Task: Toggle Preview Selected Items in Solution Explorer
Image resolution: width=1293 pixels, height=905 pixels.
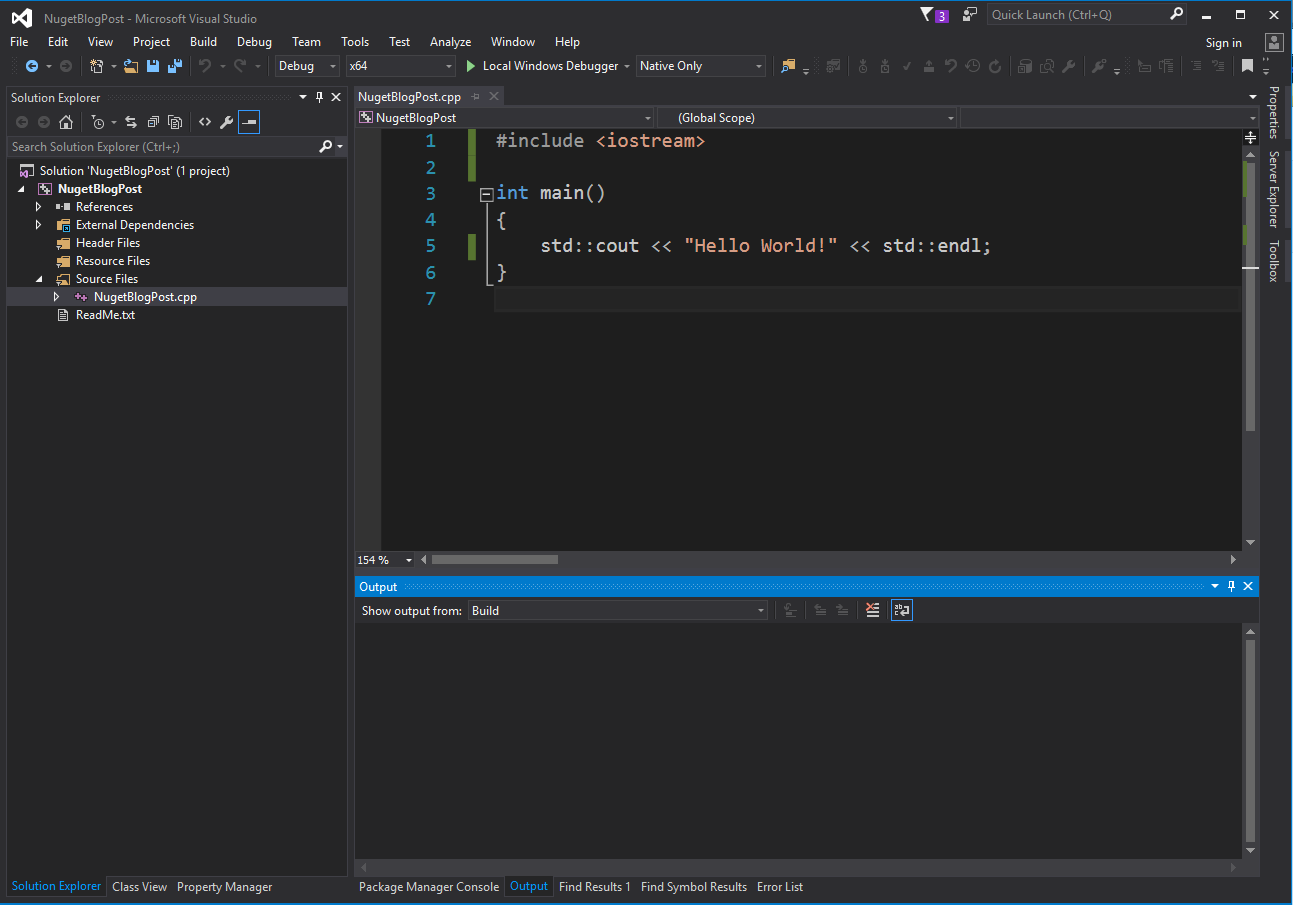Action: [x=249, y=122]
